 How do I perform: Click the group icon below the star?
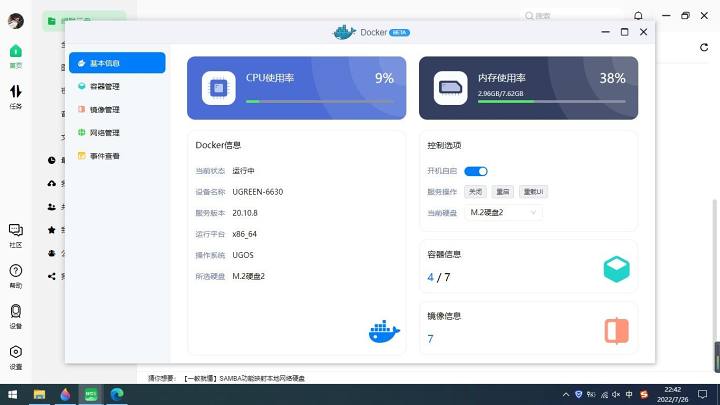(x=51, y=253)
